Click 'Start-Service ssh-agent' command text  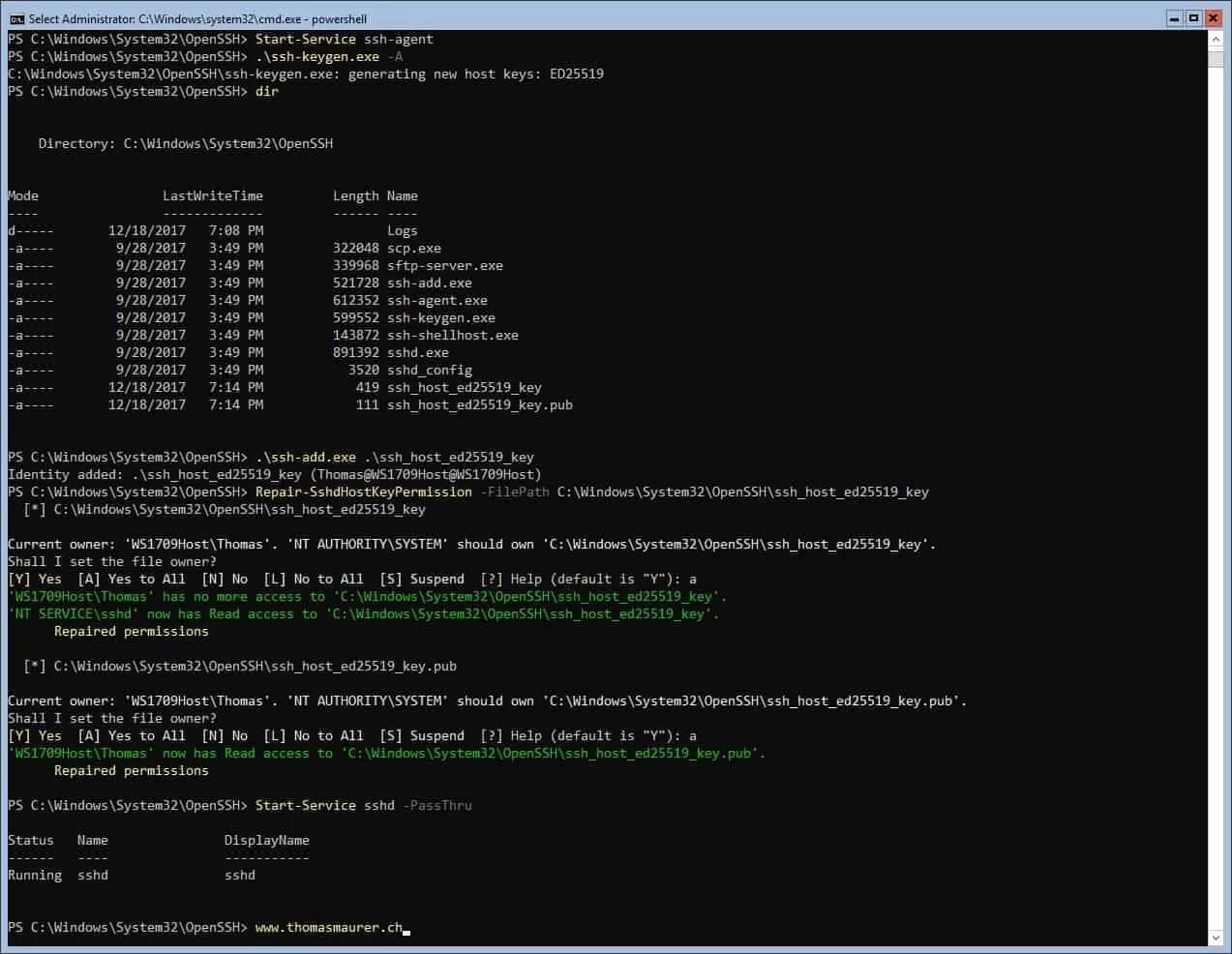(344, 40)
